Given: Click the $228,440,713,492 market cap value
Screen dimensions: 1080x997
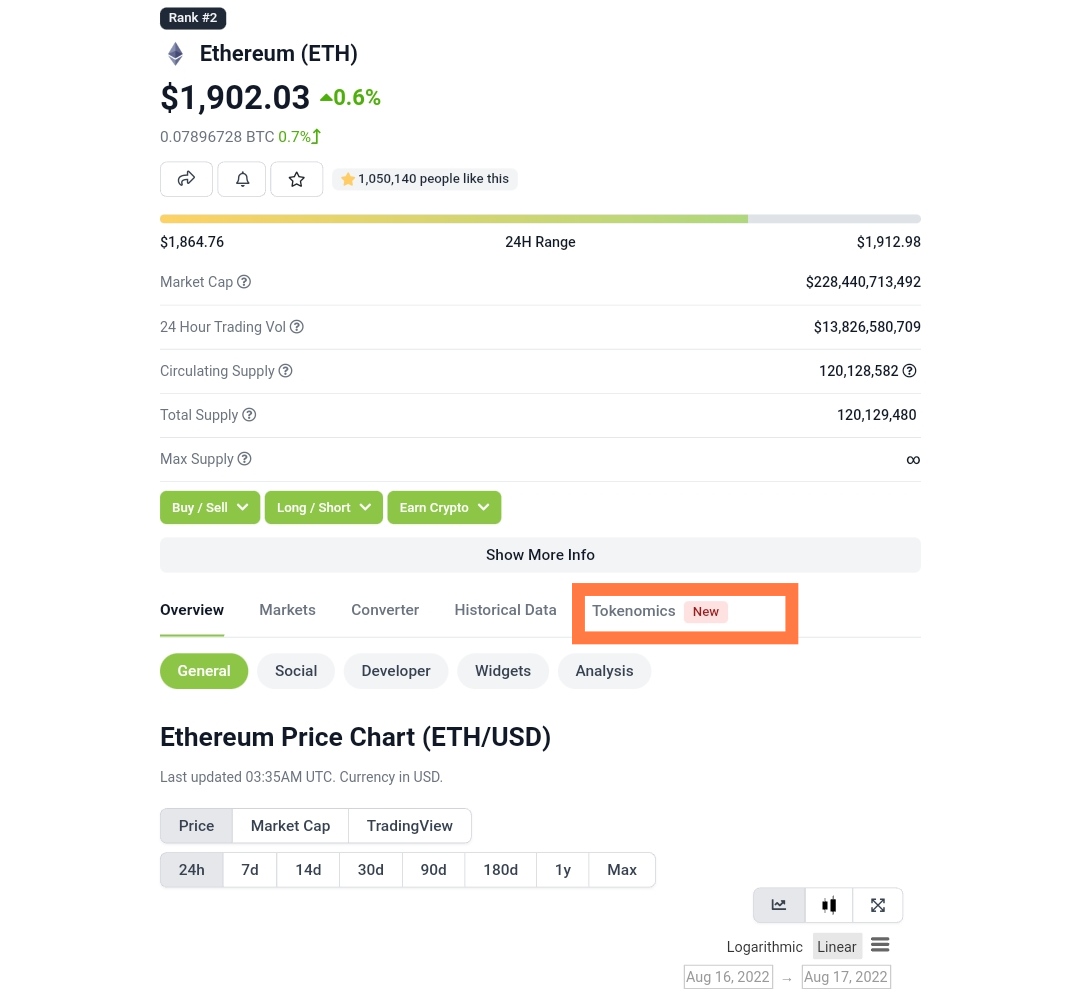Looking at the screenshot, I should pos(863,282).
